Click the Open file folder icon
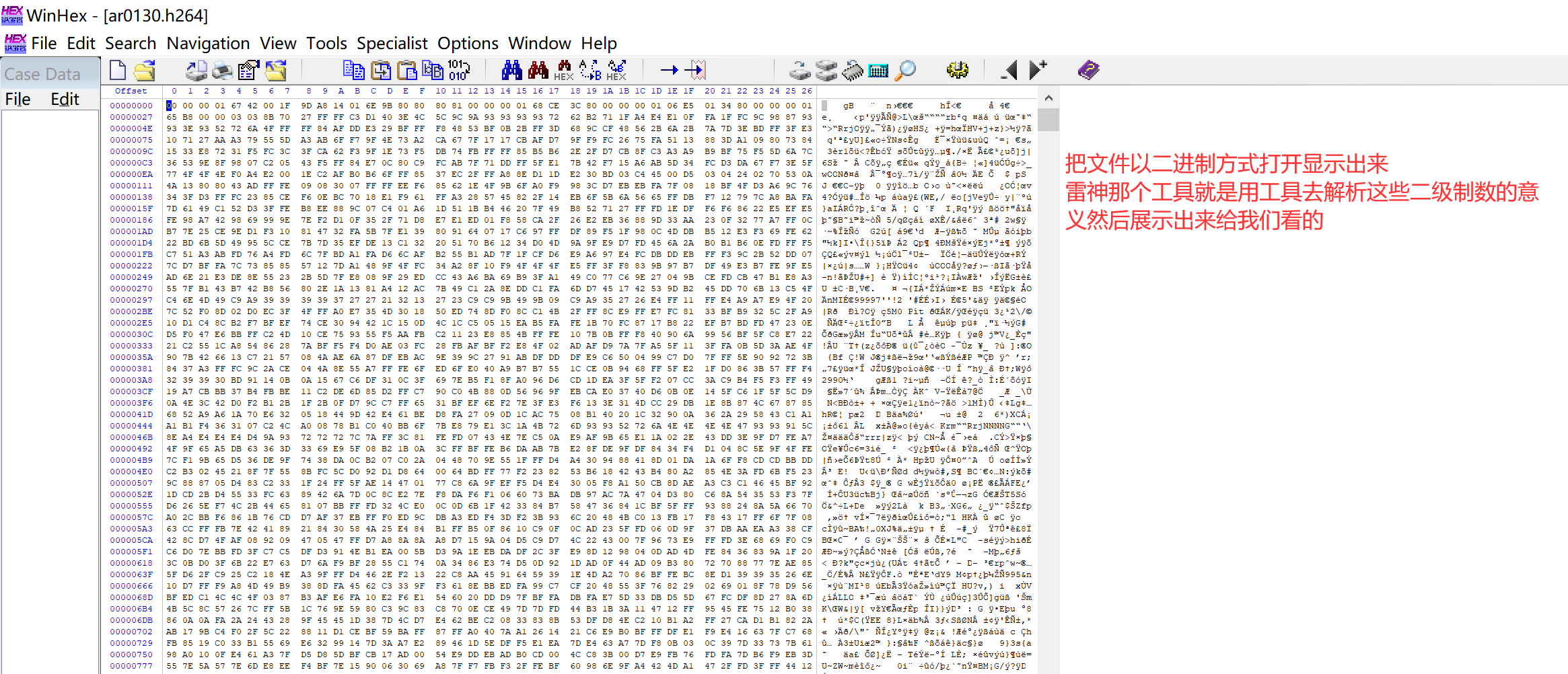The width and height of the screenshot is (1568, 674). pos(144,70)
